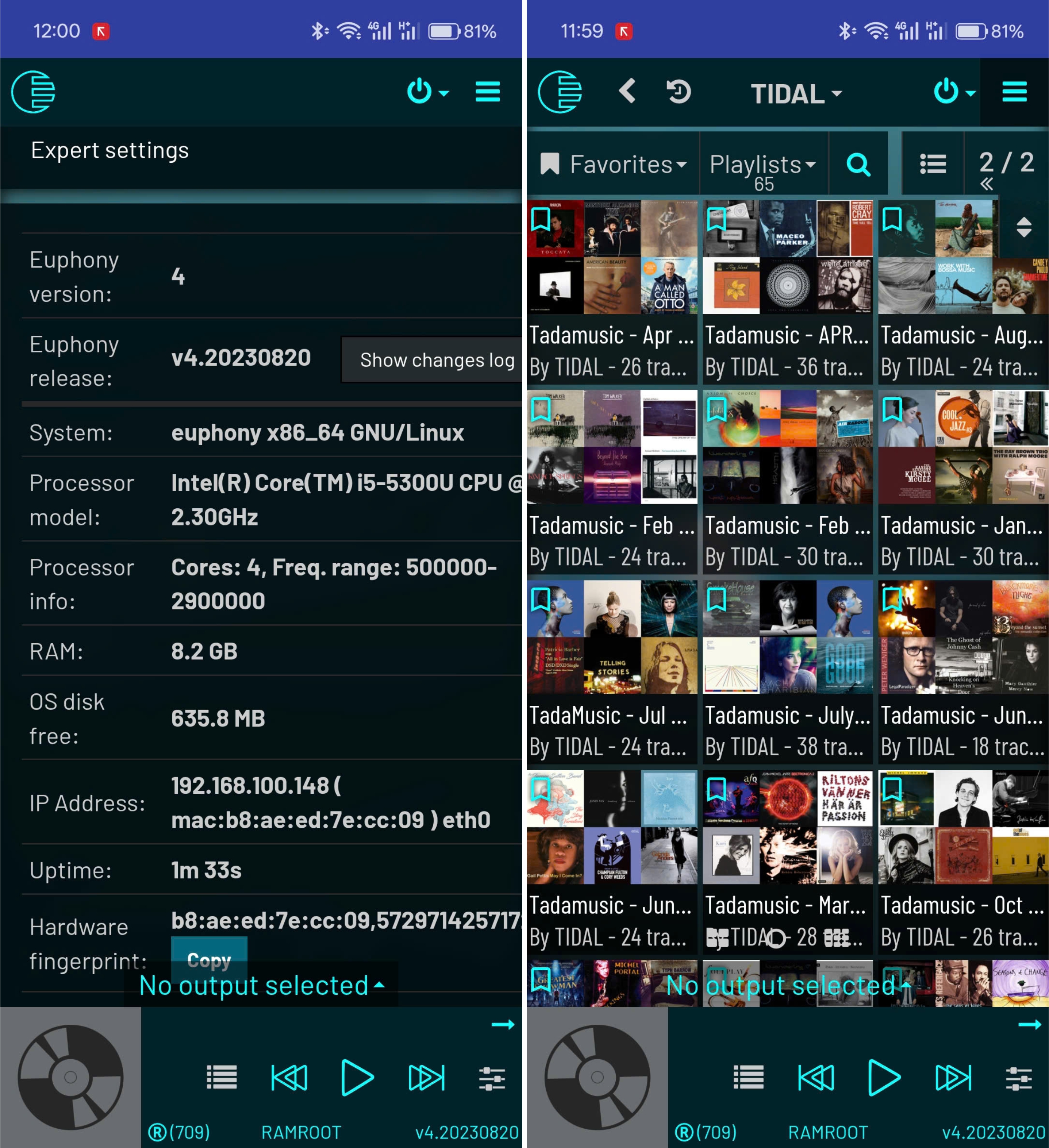The height and width of the screenshot is (1148, 1049).
Task: Click the back arrow in TIDAL header
Action: [627, 91]
